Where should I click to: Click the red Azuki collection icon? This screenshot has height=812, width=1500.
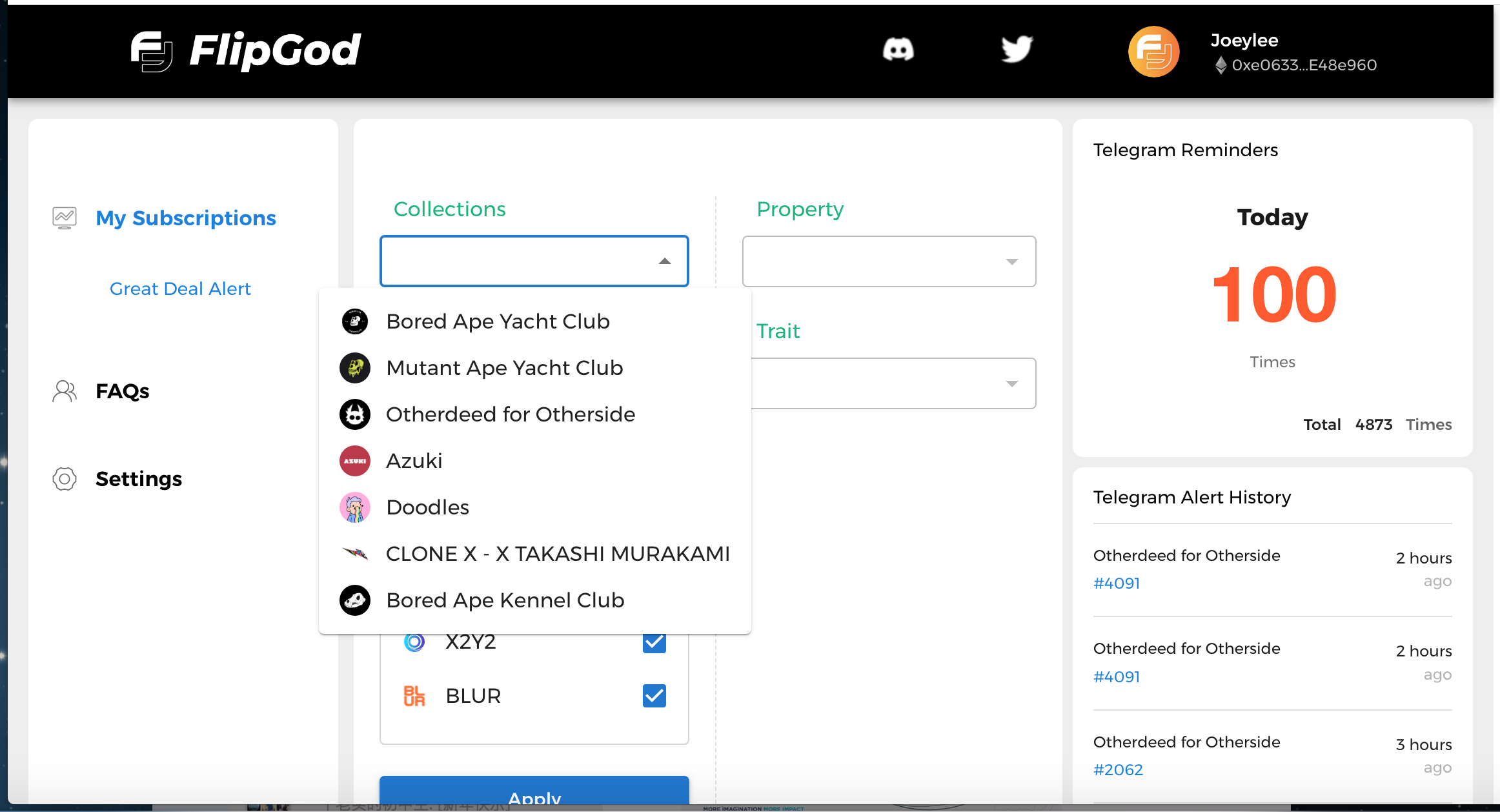(x=355, y=461)
